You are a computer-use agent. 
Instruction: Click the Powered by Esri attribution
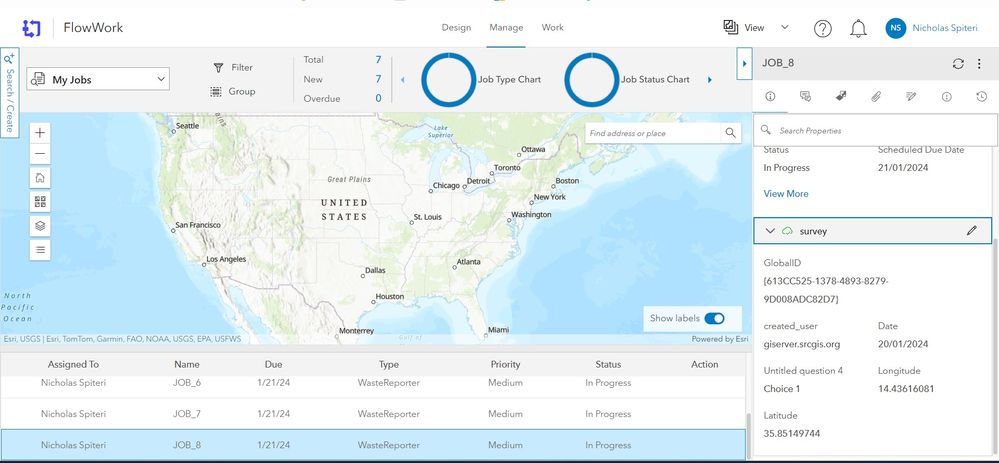(x=719, y=339)
